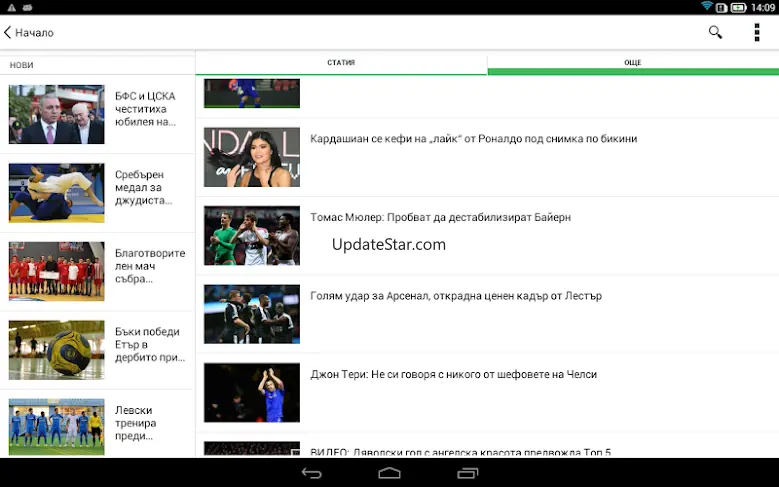Open the Джон Тери Челси article

click(453, 374)
